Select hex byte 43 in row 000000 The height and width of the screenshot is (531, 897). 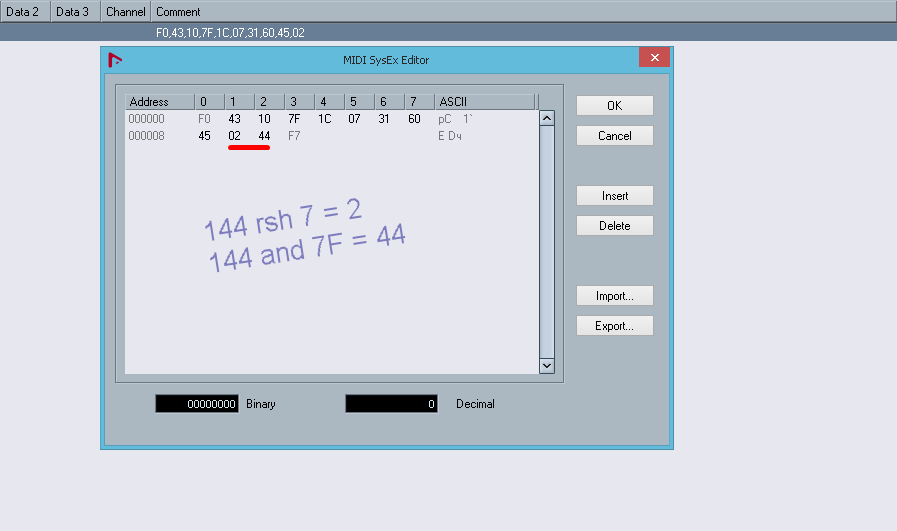tap(235, 119)
